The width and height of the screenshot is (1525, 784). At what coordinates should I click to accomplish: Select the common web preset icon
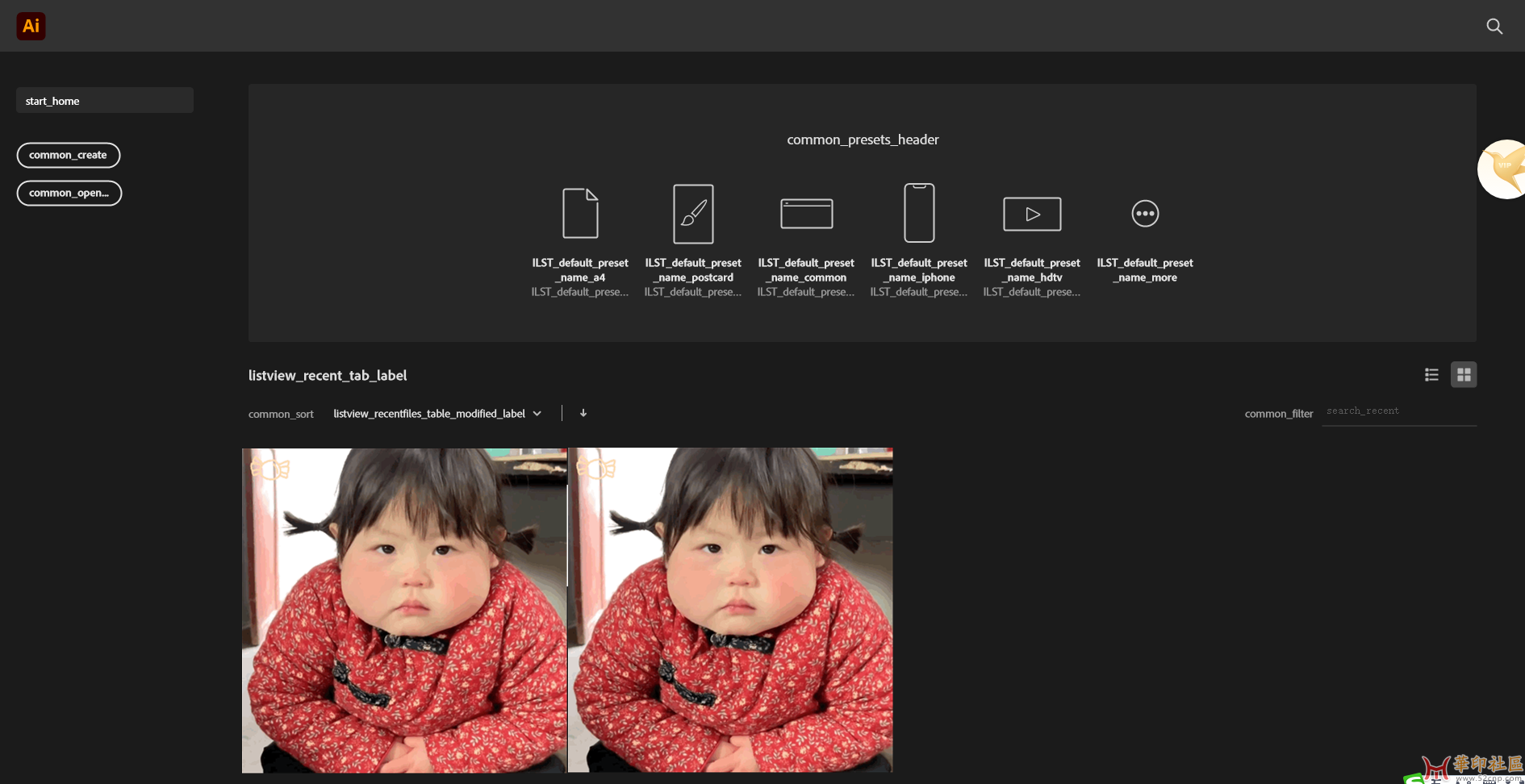tap(806, 214)
